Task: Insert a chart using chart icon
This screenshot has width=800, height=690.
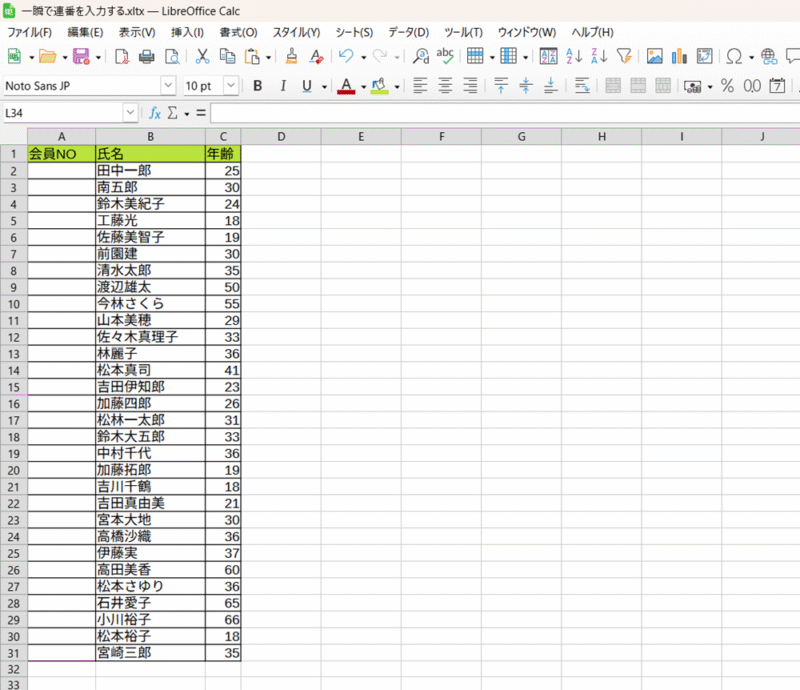Action: pyautogui.click(x=680, y=57)
